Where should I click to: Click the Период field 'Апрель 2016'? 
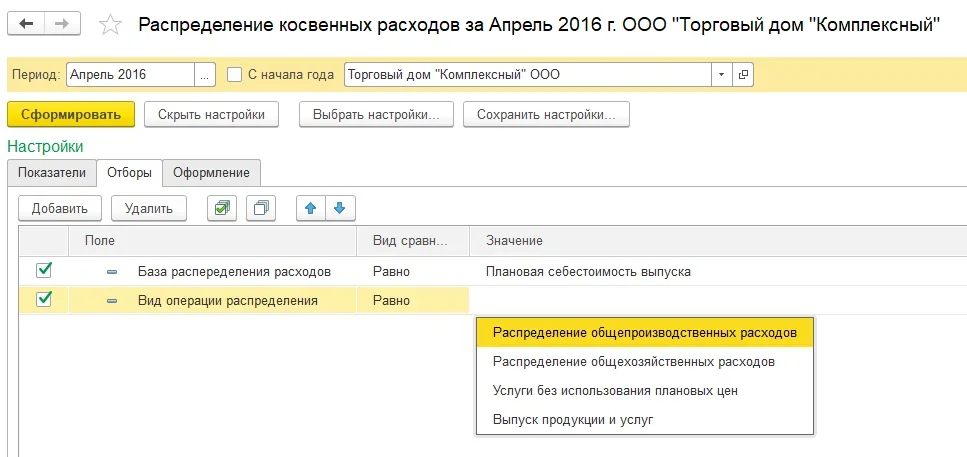pos(130,75)
